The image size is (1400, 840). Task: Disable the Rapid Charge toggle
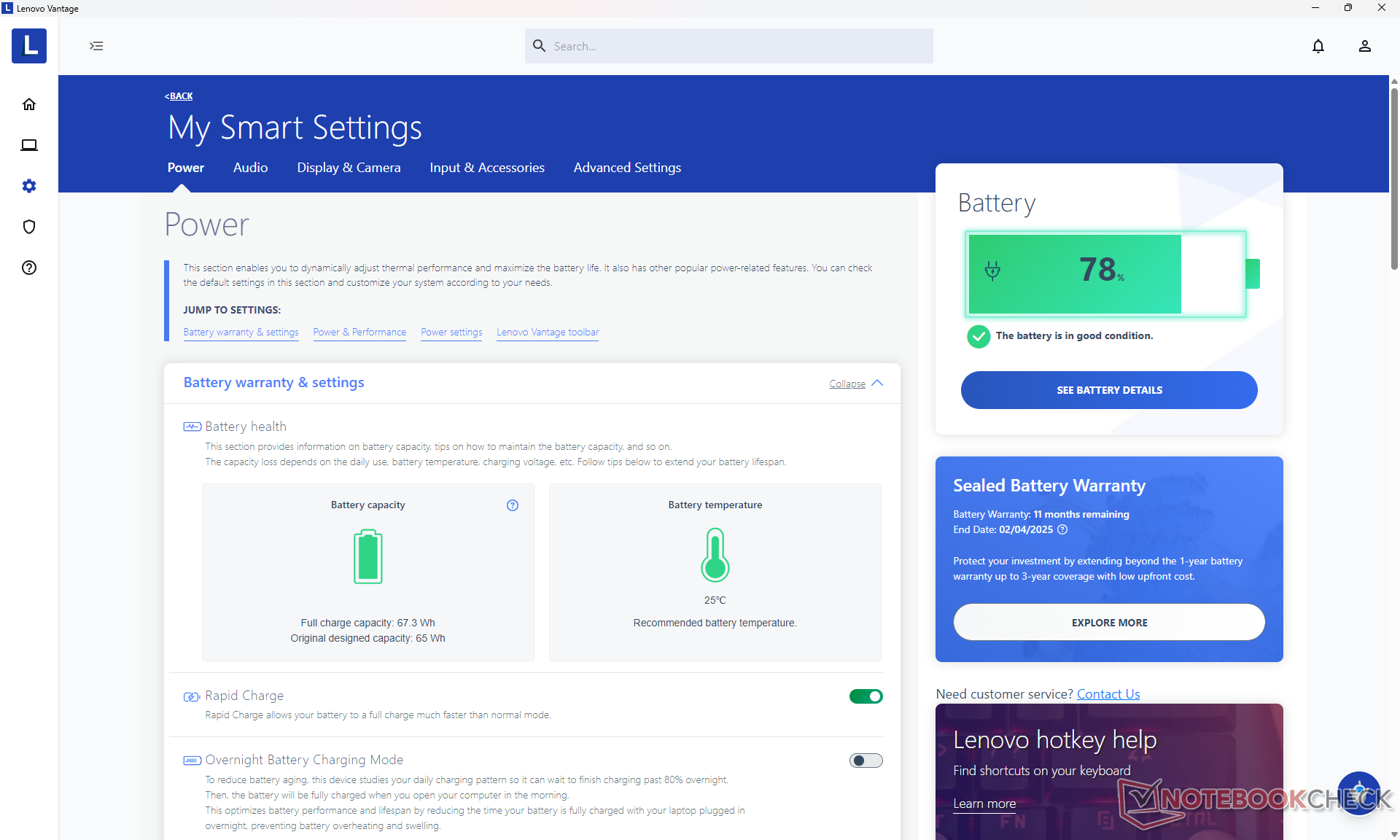(866, 696)
